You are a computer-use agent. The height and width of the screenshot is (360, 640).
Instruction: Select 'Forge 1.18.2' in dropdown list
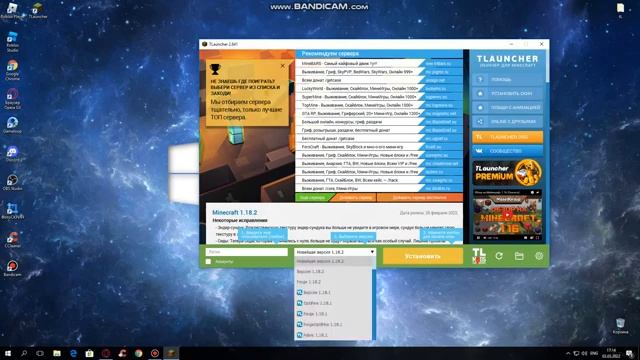[333, 282]
